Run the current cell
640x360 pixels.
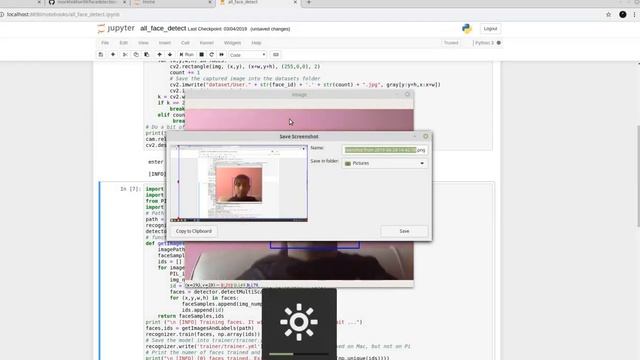pos(187,55)
